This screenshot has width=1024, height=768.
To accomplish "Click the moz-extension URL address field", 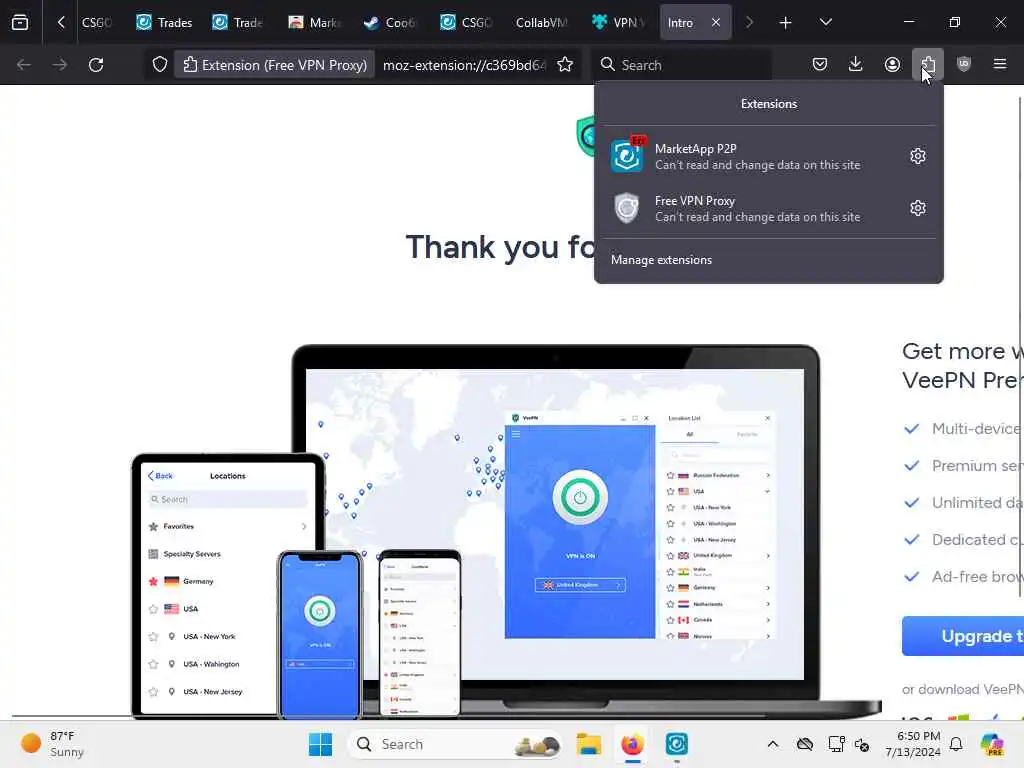I will (464, 65).
